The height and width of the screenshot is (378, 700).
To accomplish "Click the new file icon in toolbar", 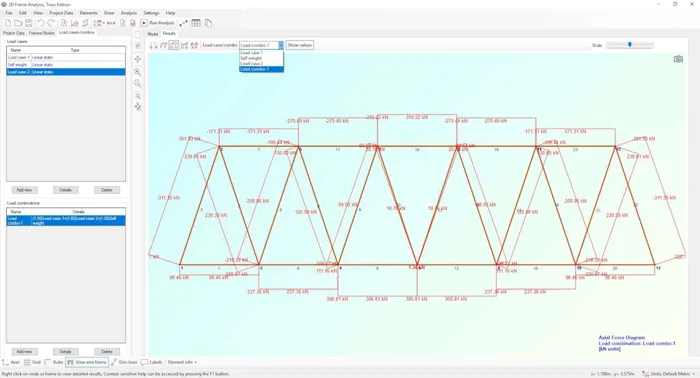I will pyautogui.click(x=8, y=23).
